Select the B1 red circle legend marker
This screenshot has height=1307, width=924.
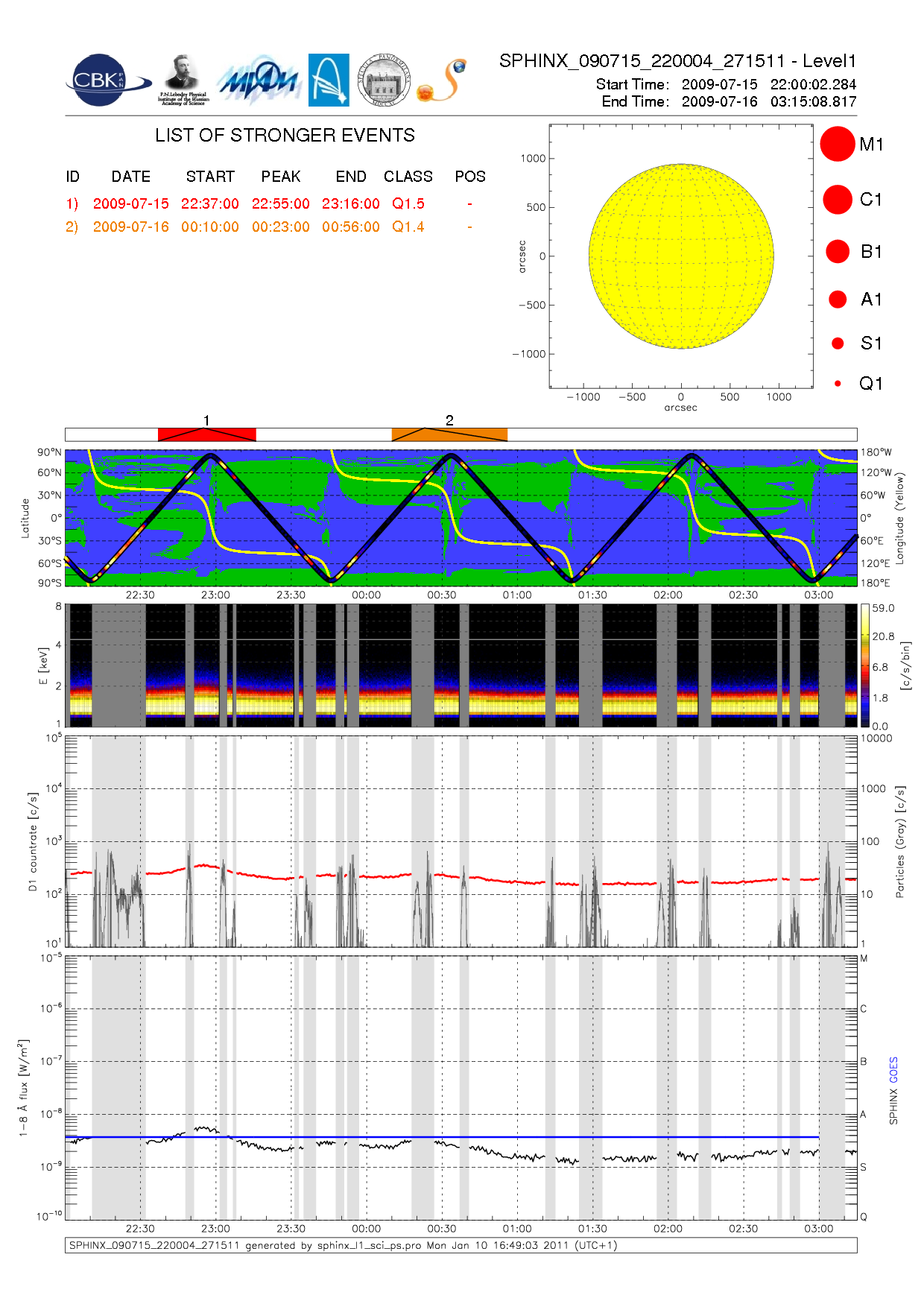838,251
